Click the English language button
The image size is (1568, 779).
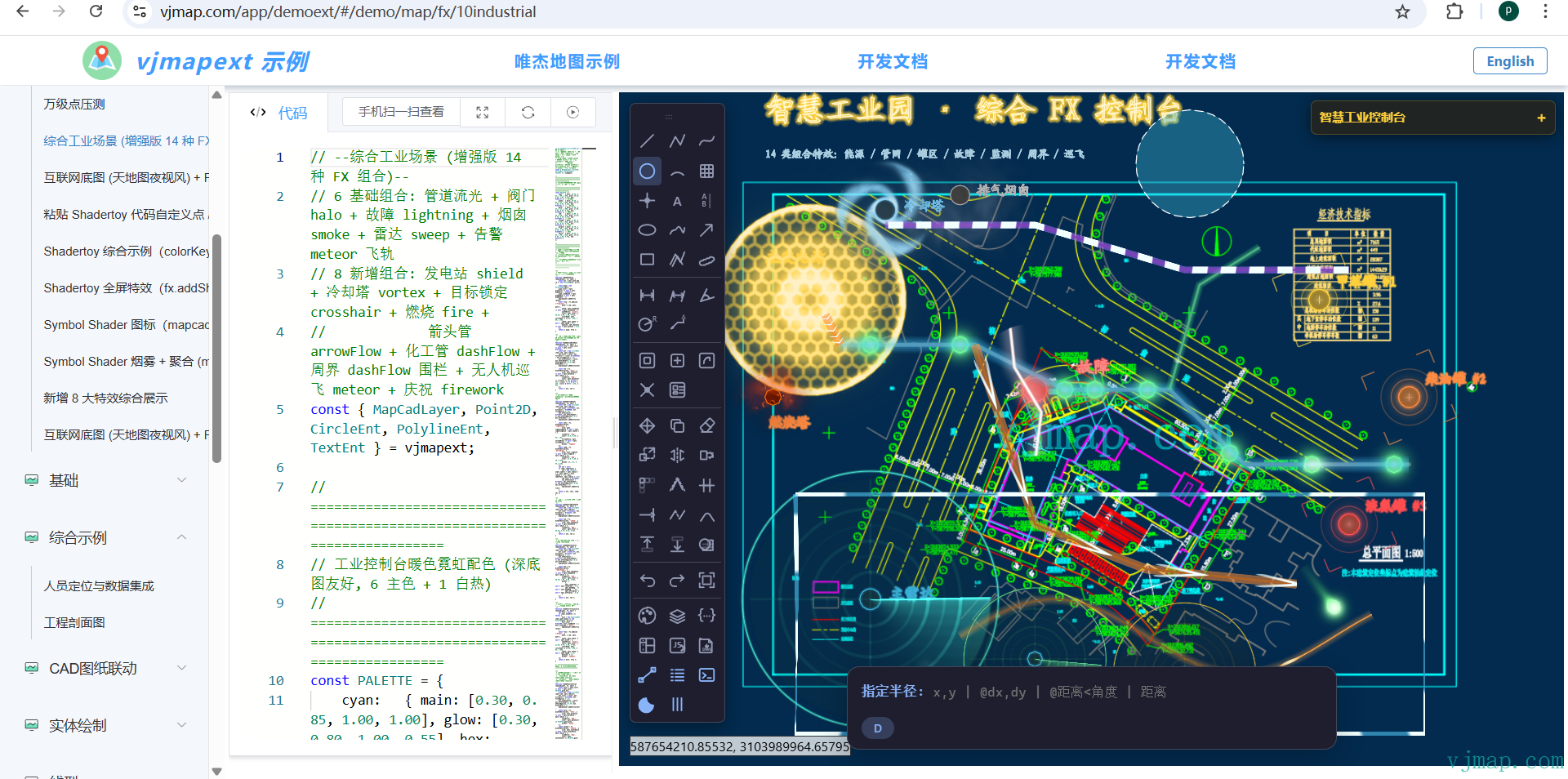point(1509,61)
